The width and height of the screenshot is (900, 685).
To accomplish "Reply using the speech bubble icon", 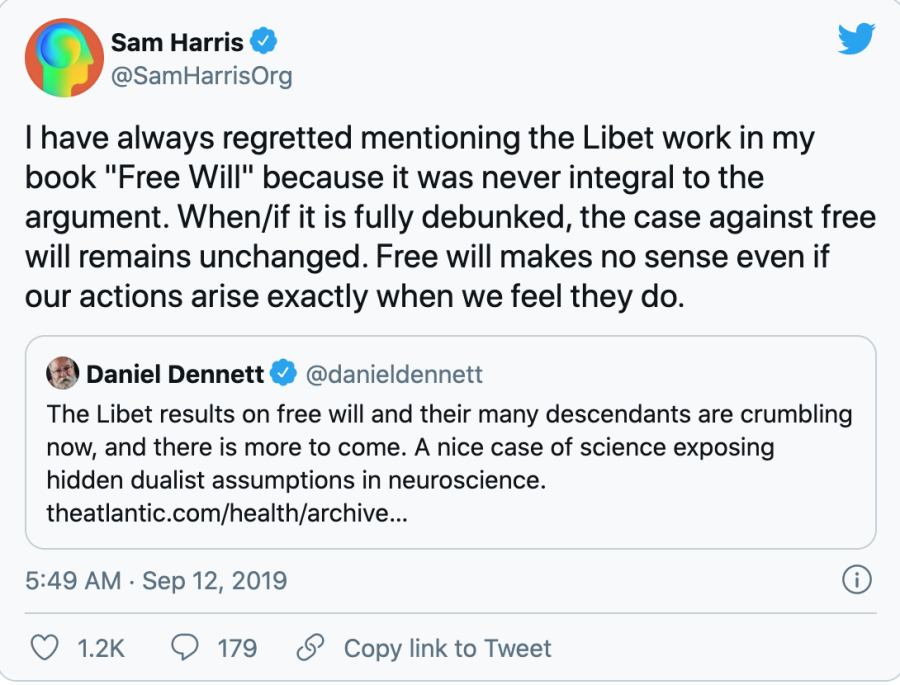I will coord(185,648).
